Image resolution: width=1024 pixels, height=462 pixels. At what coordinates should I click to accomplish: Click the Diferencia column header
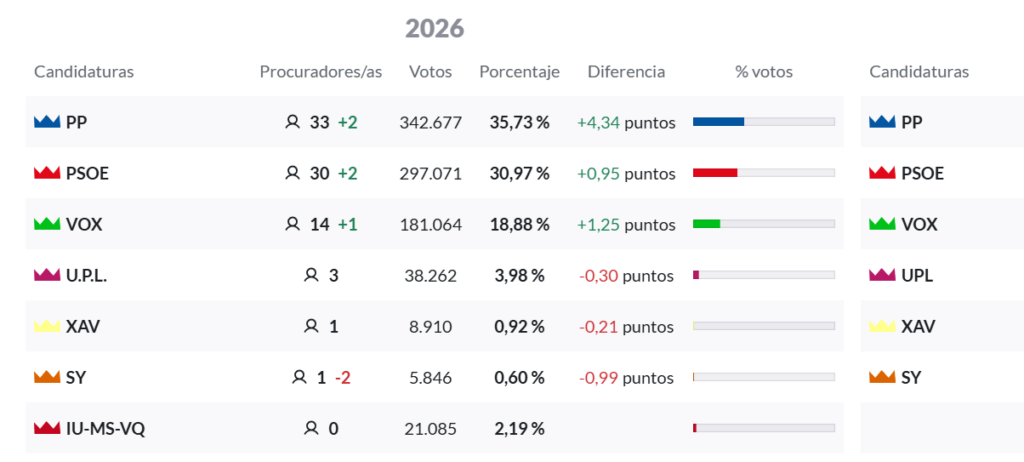coord(626,72)
